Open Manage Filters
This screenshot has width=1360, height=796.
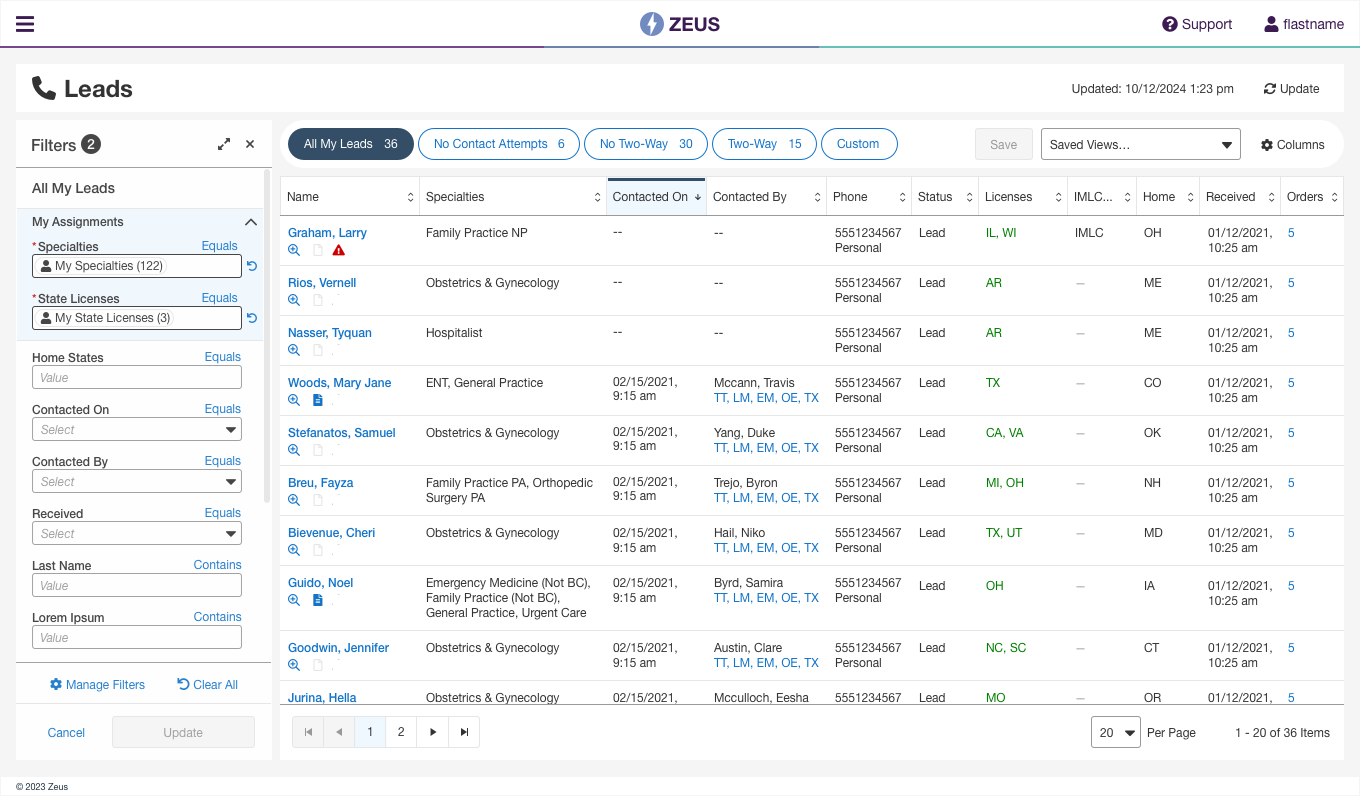97,685
